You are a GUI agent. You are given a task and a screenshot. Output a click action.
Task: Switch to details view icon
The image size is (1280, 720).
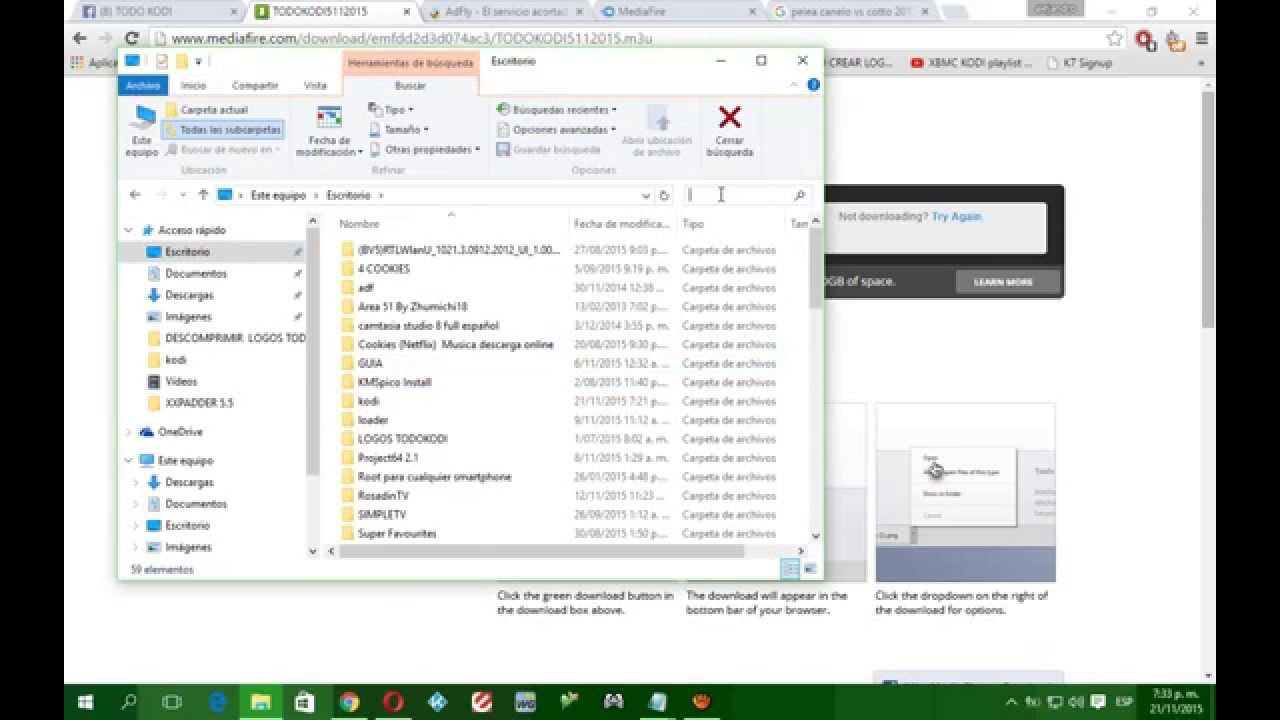click(790, 569)
